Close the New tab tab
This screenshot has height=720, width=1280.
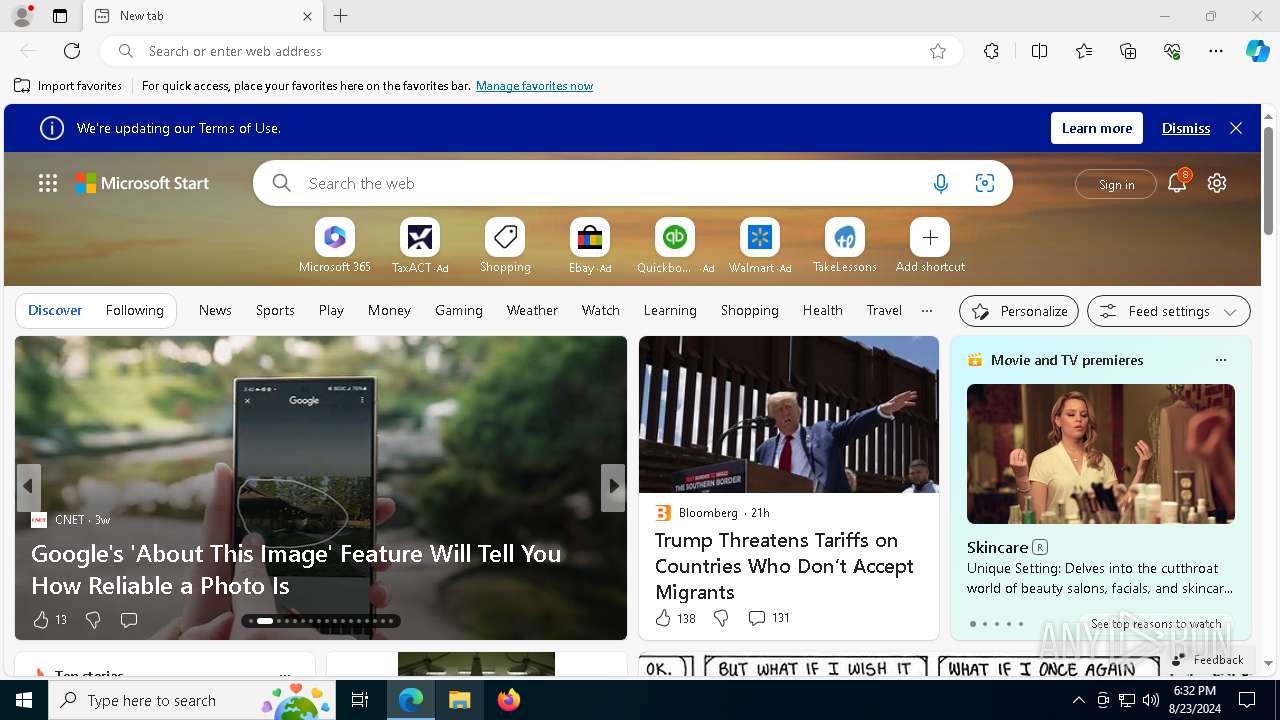pyautogui.click(x=308, y=16)
